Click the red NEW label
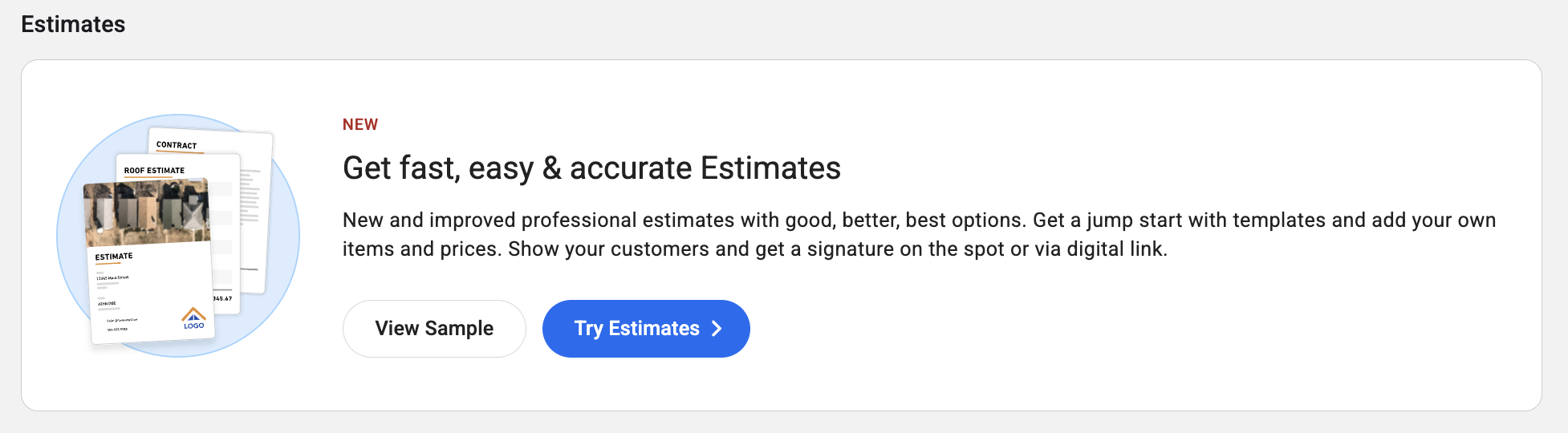 [360, 124]
